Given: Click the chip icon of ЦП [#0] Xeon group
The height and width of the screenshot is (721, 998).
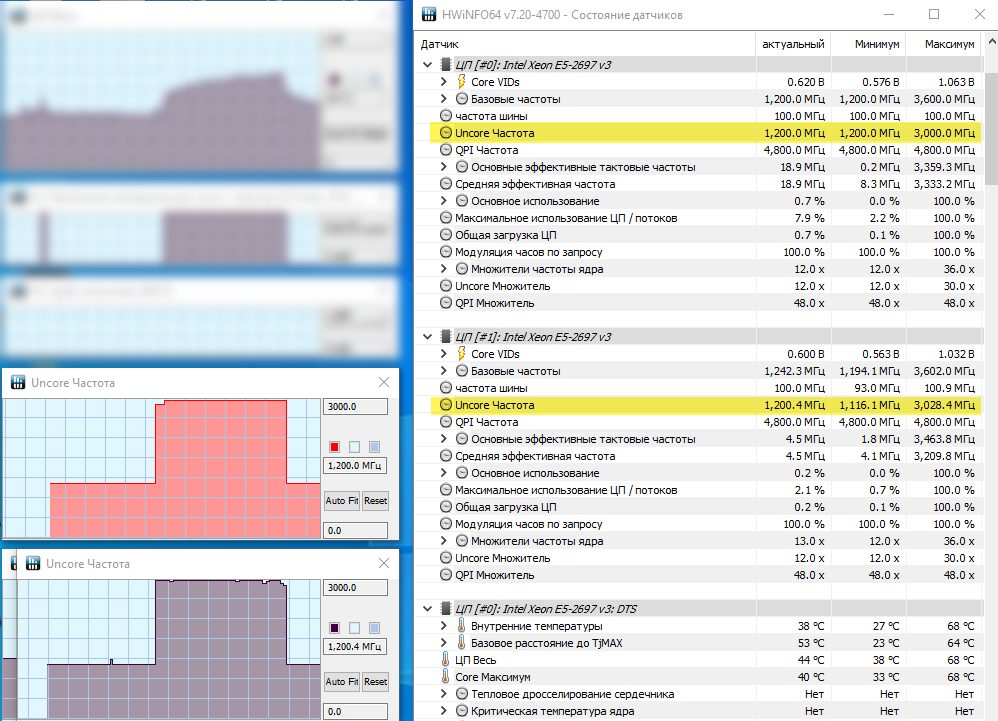Looking at the screenshot, I should coord(446,65).
